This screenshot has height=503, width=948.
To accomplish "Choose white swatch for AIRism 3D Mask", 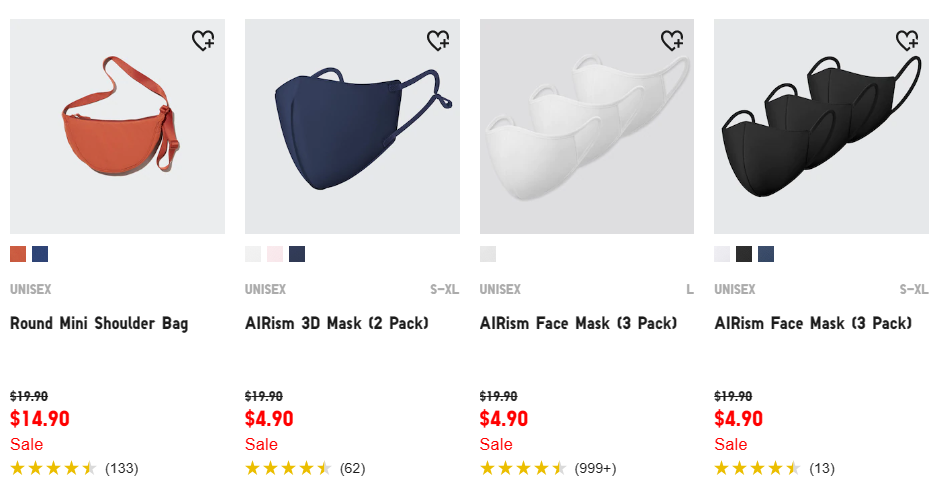I will click(x=253, y=254).
